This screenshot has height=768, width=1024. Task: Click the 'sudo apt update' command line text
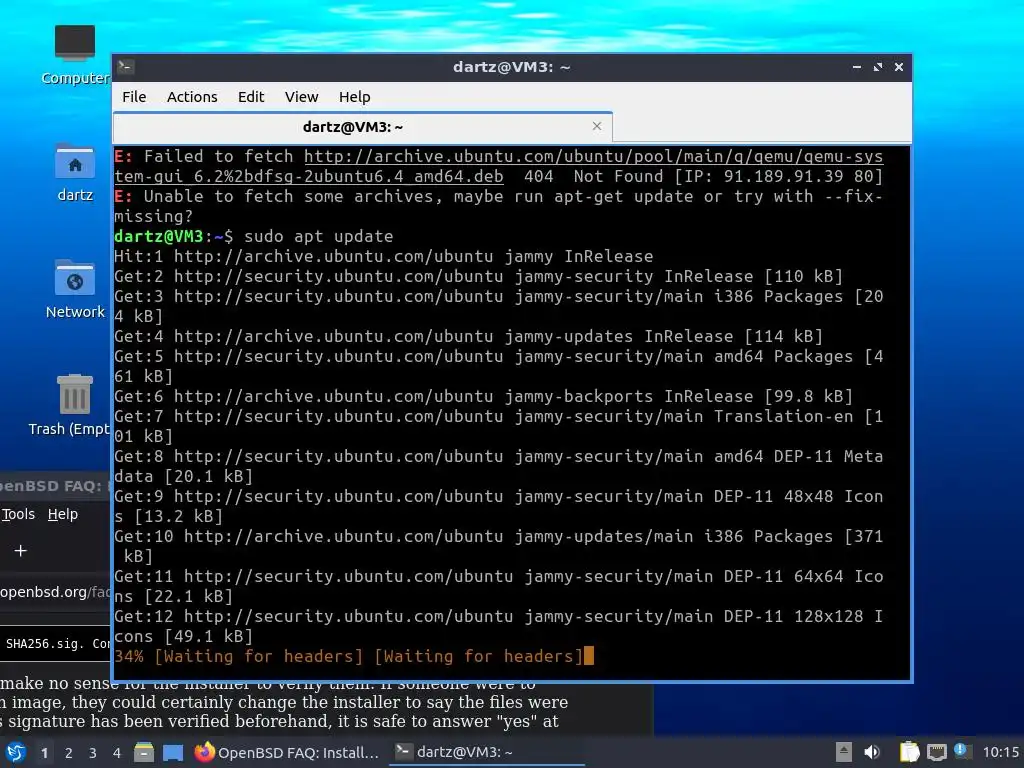coord(319,236)
